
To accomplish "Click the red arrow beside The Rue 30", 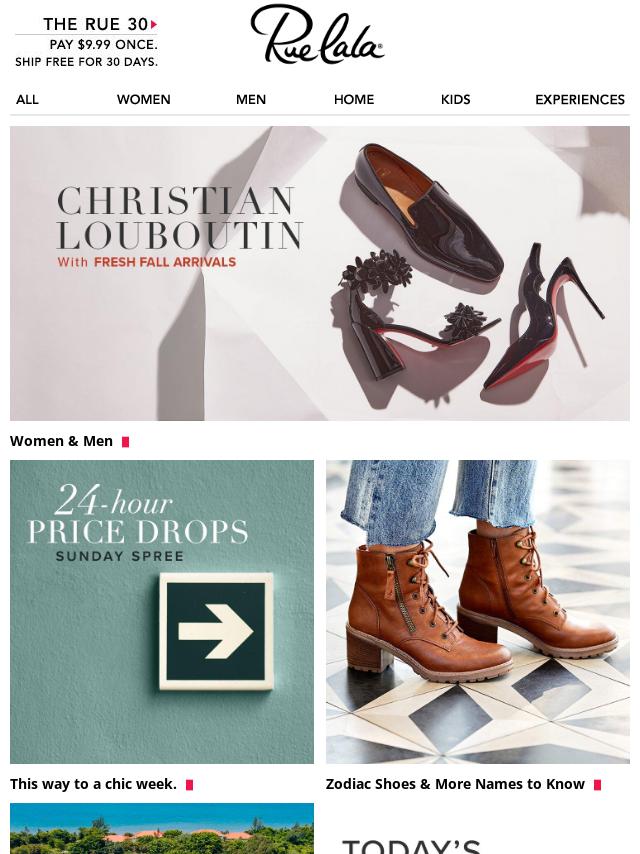I will (x=154, y=25).
